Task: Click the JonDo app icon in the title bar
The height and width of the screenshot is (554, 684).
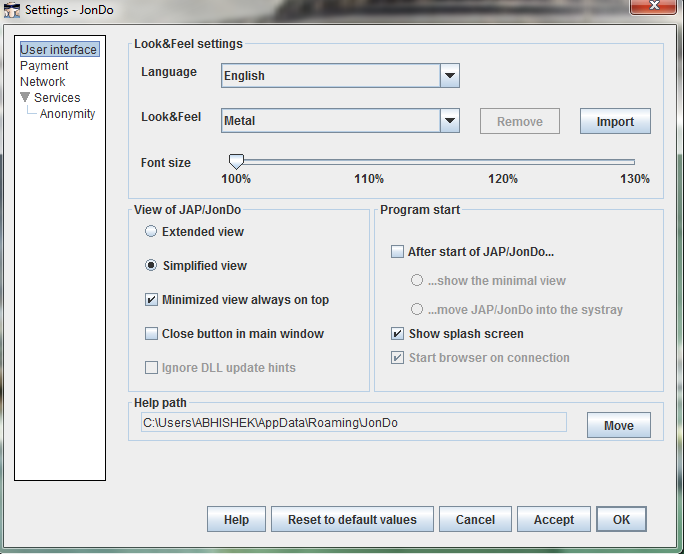Action: pos(12,10)
